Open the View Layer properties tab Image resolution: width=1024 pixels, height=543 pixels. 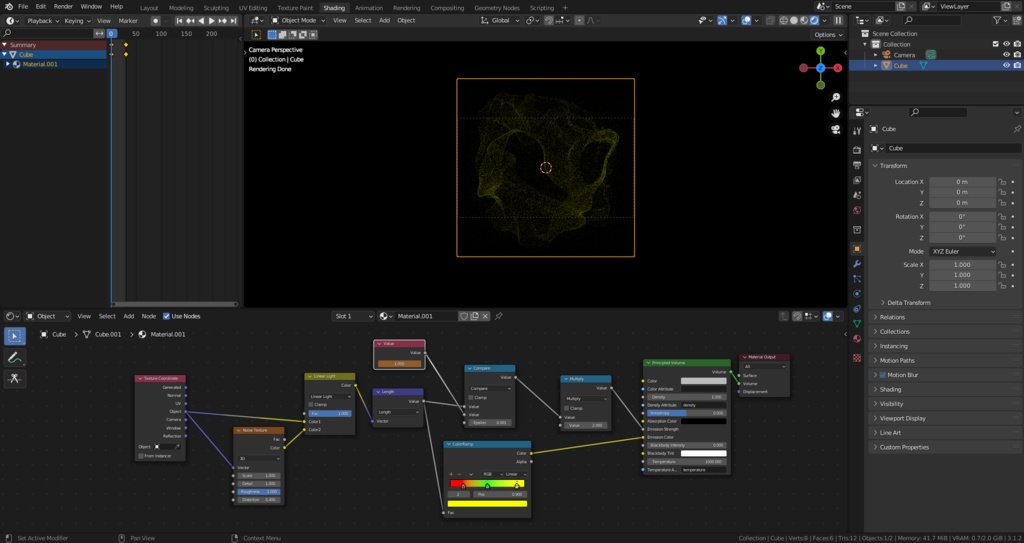pos(857,180)
